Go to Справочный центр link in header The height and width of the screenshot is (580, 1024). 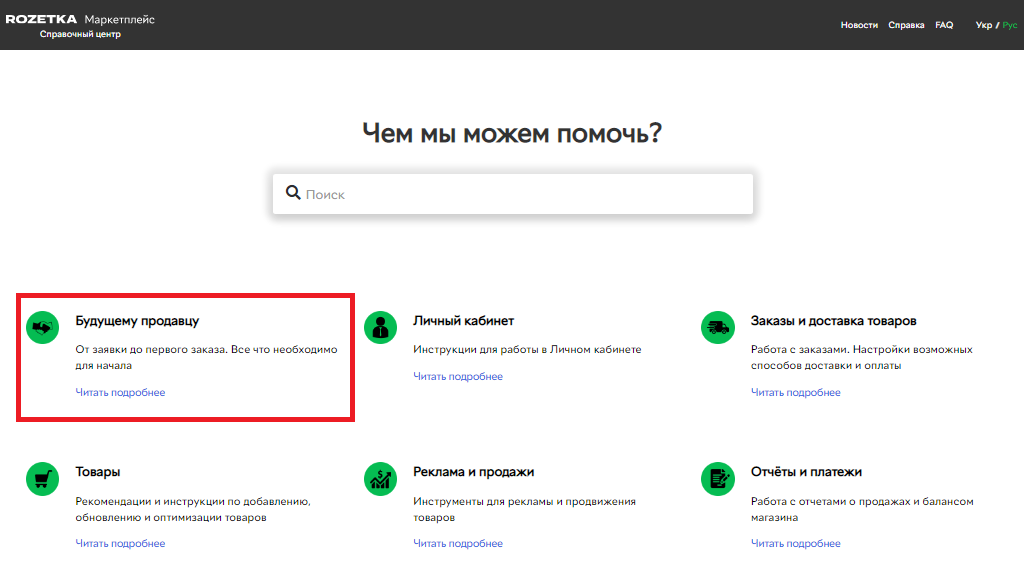point(80,35)
